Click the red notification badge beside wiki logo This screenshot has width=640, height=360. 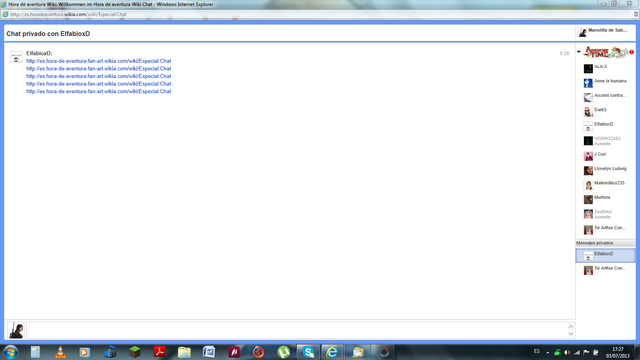pos(631,52)
